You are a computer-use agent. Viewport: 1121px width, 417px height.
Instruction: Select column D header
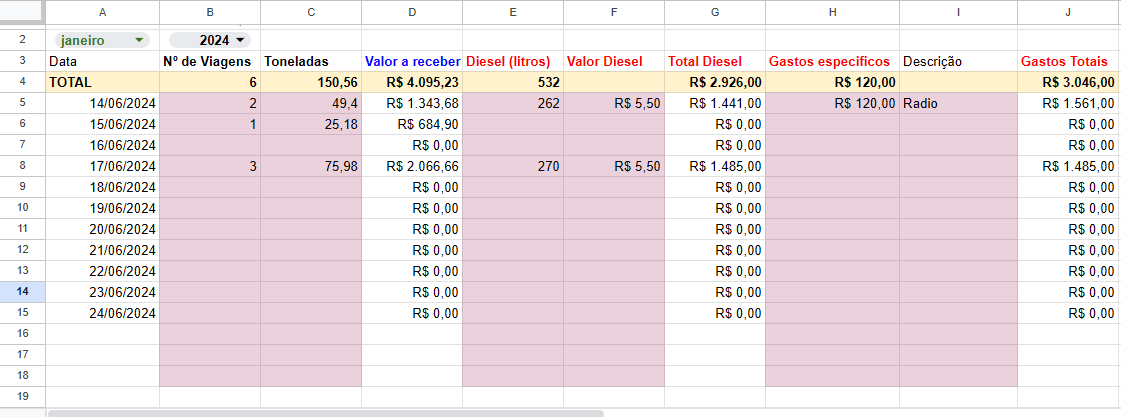412,11
